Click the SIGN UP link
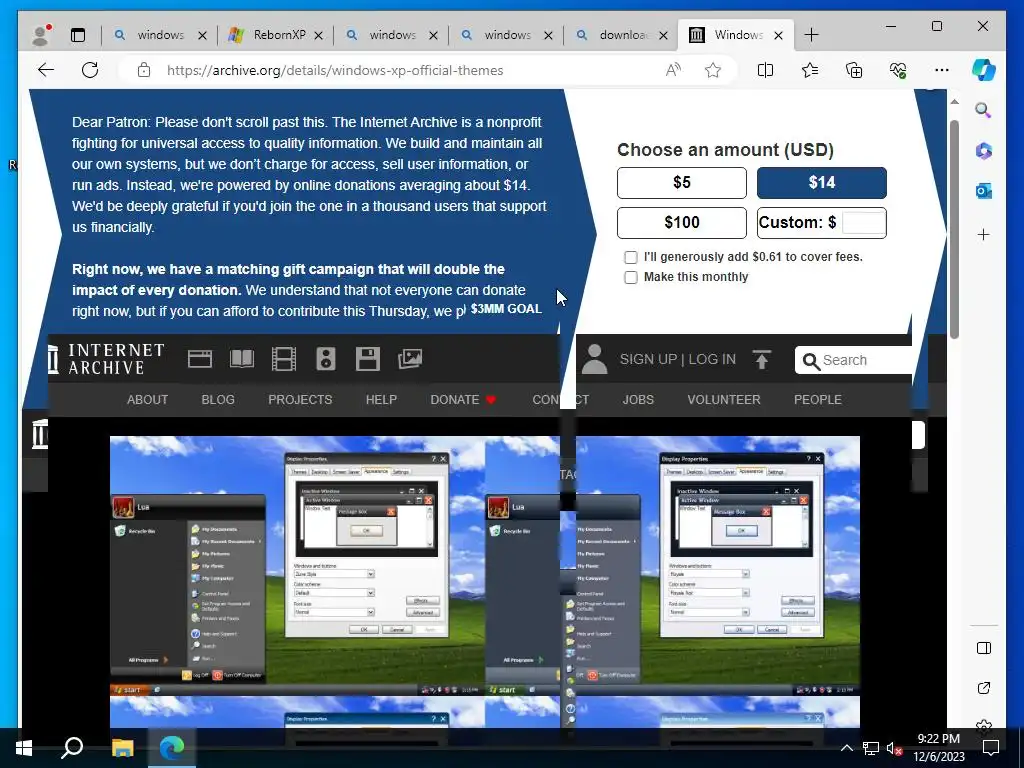The width and height of the screenshot is (1024, 768). pos(648,359)
